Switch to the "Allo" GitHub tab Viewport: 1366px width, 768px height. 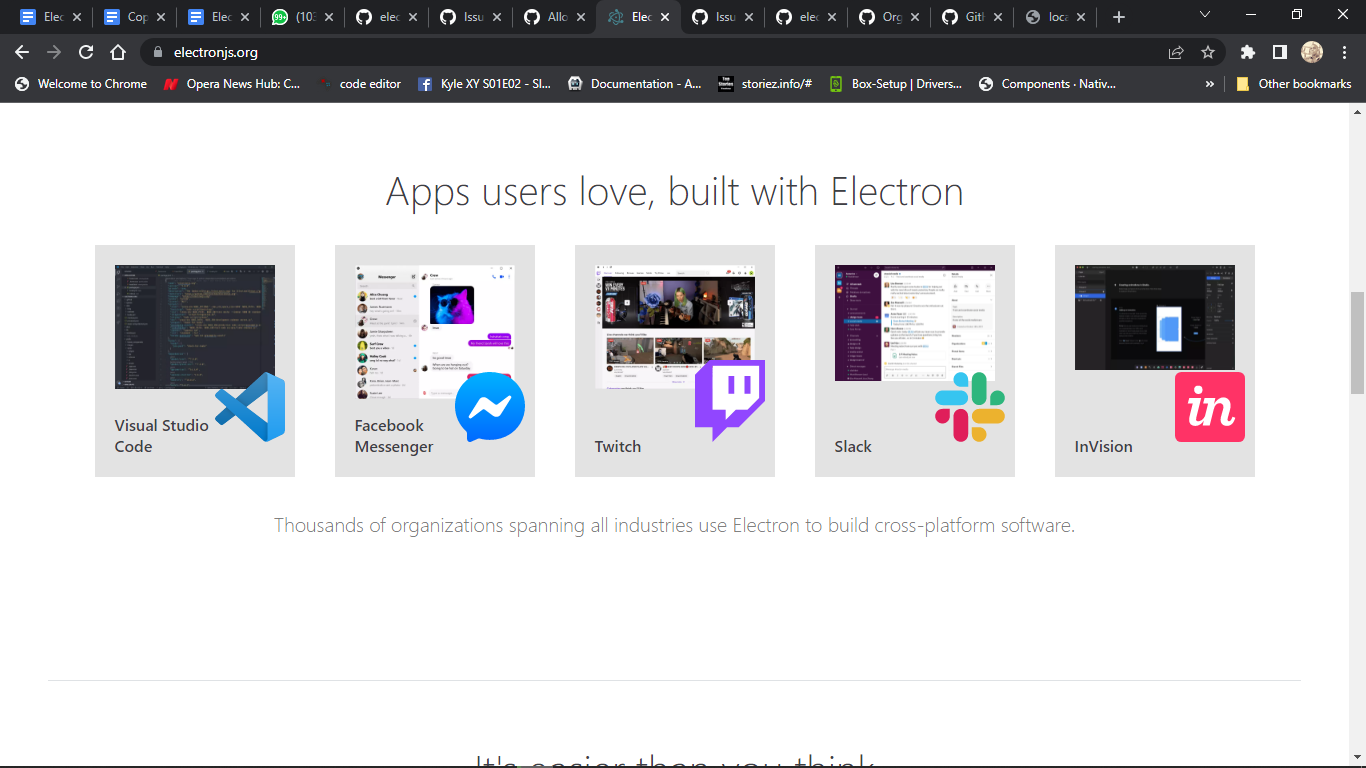555,17
